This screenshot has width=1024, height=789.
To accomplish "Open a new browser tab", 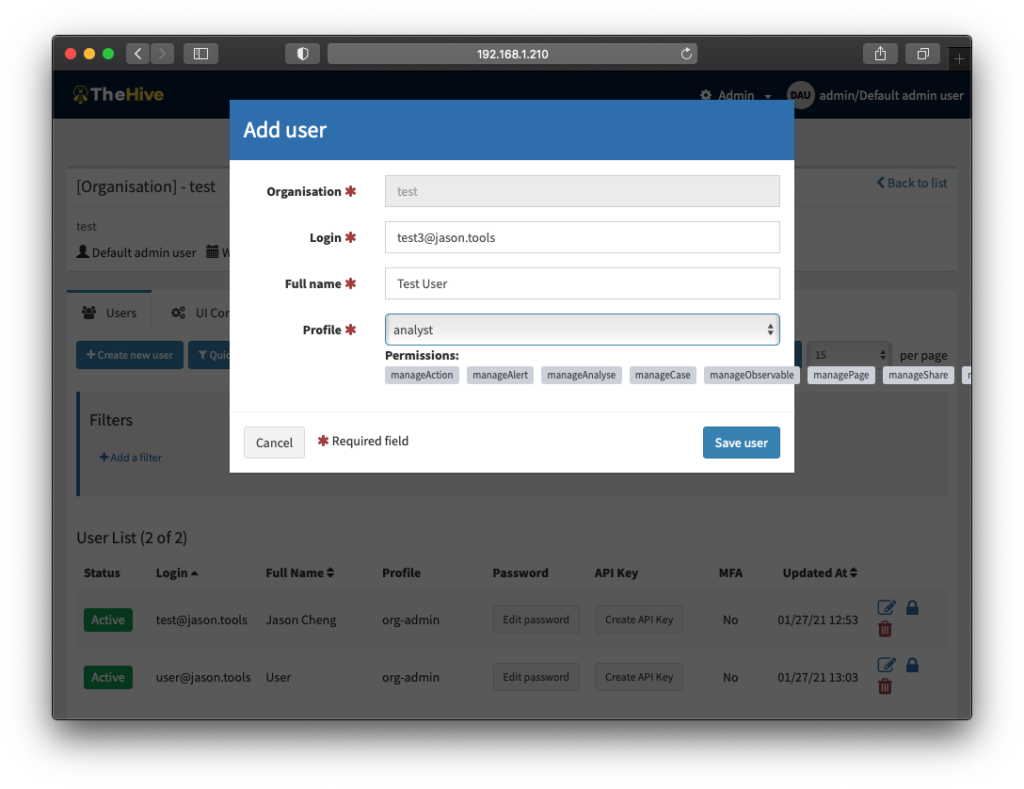I will [x=959, y=59].
